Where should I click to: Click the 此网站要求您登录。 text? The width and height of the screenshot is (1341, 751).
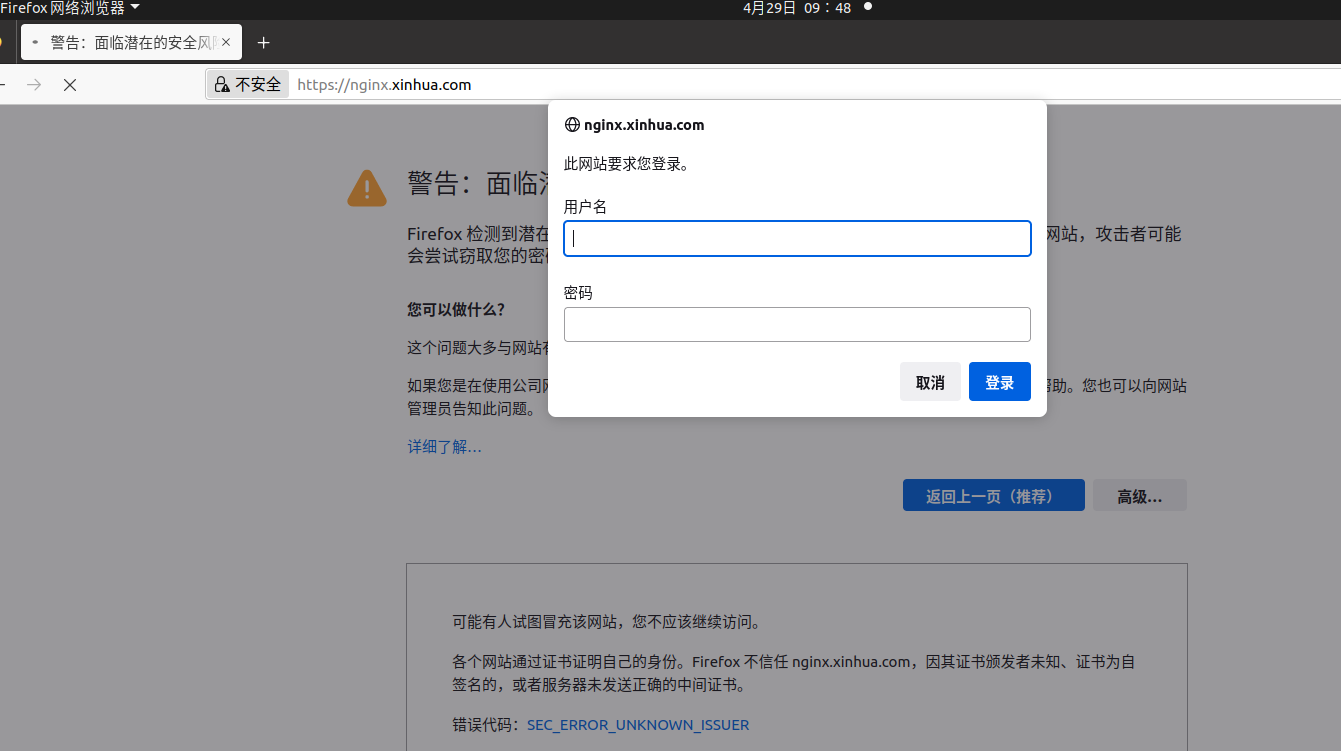(627, 164)
